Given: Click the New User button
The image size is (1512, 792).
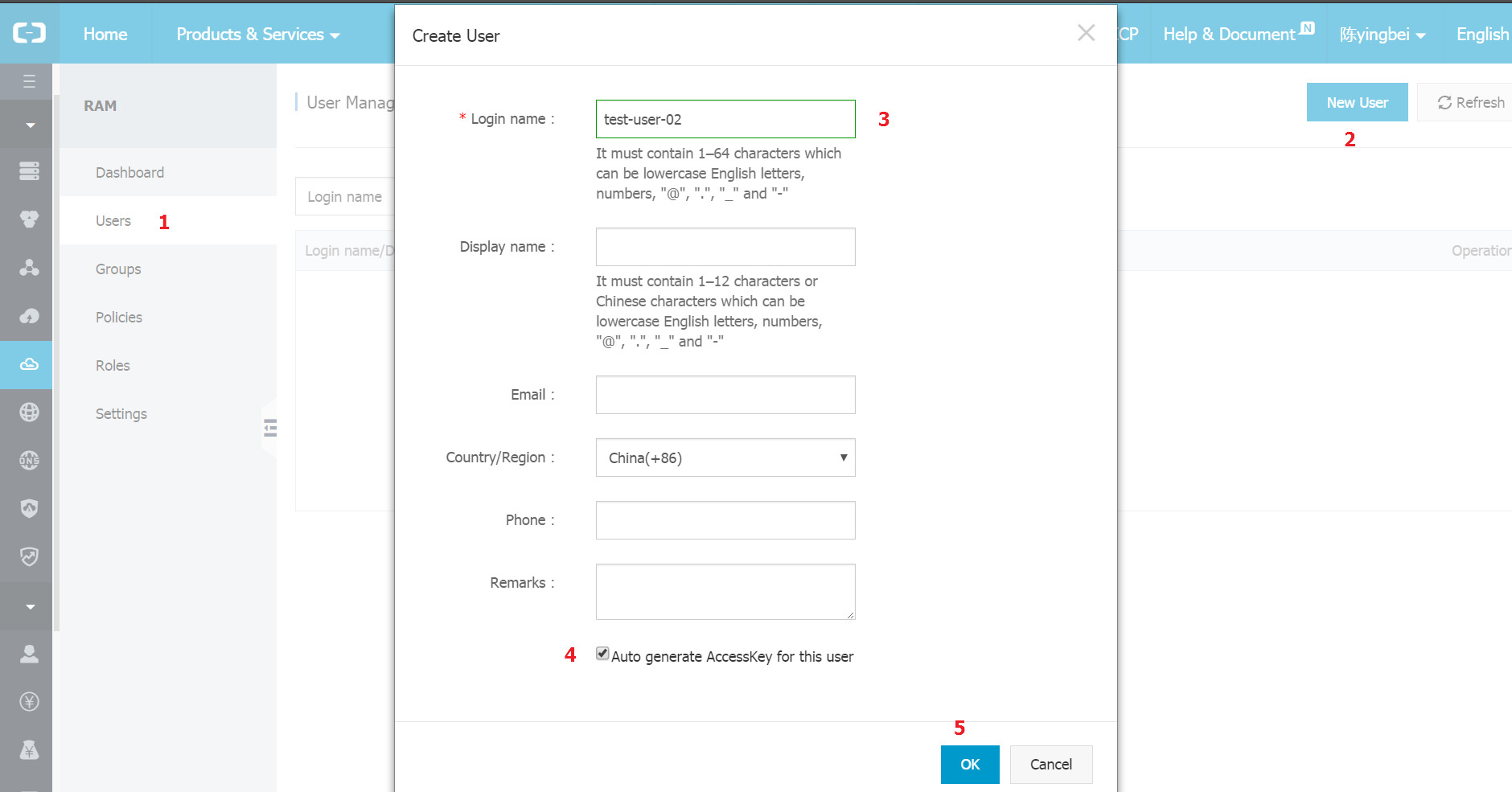Looking at the screenshot, I should pos(1357,102).
